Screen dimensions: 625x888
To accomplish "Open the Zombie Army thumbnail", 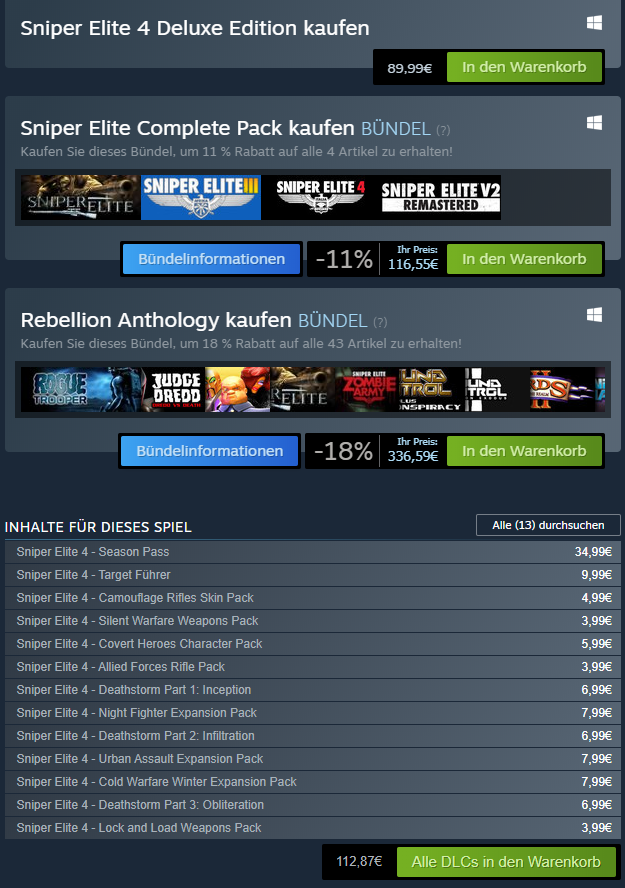I will pos(367,389).
